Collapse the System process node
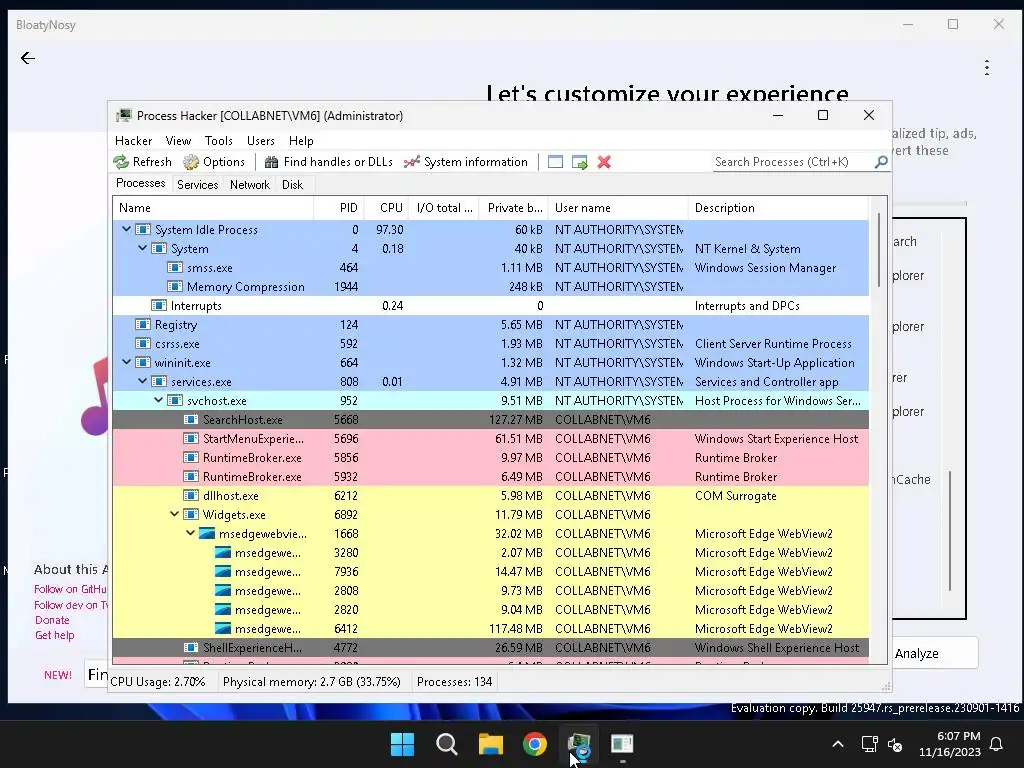 tap(142, 248)
